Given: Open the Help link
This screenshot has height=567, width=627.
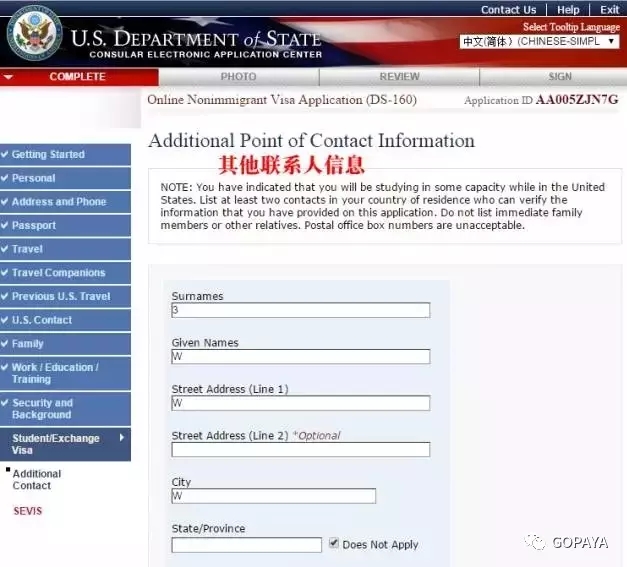Looking at the screenshot, I should click(x=568, y=10).
